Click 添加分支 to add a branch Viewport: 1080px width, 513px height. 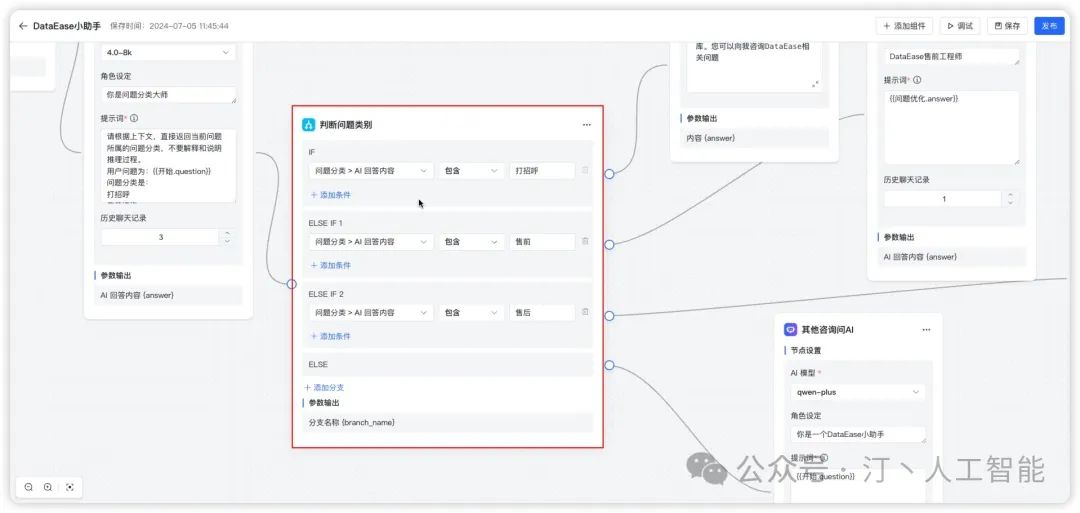pyautogui.click(x=324, y=388)
